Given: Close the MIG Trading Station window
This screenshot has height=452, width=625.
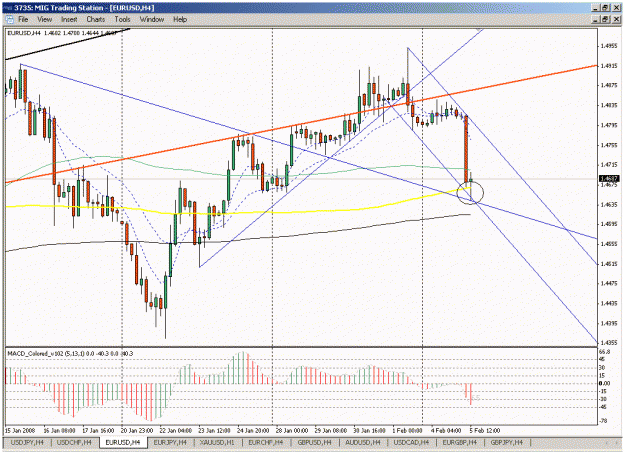Looking at the screenshot, I should pos(616,8).
